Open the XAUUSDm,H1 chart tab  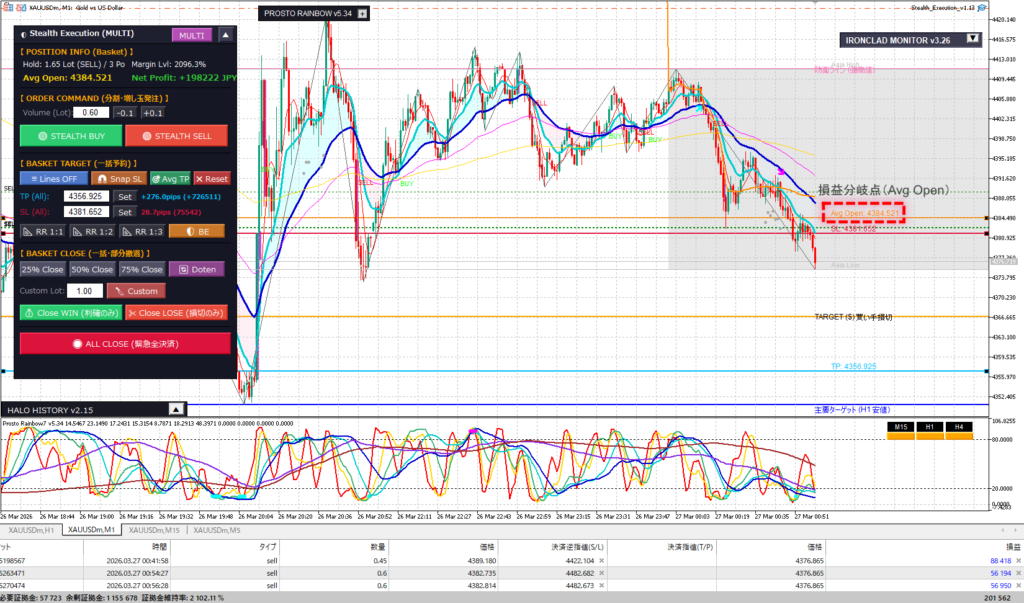[32, 530]
